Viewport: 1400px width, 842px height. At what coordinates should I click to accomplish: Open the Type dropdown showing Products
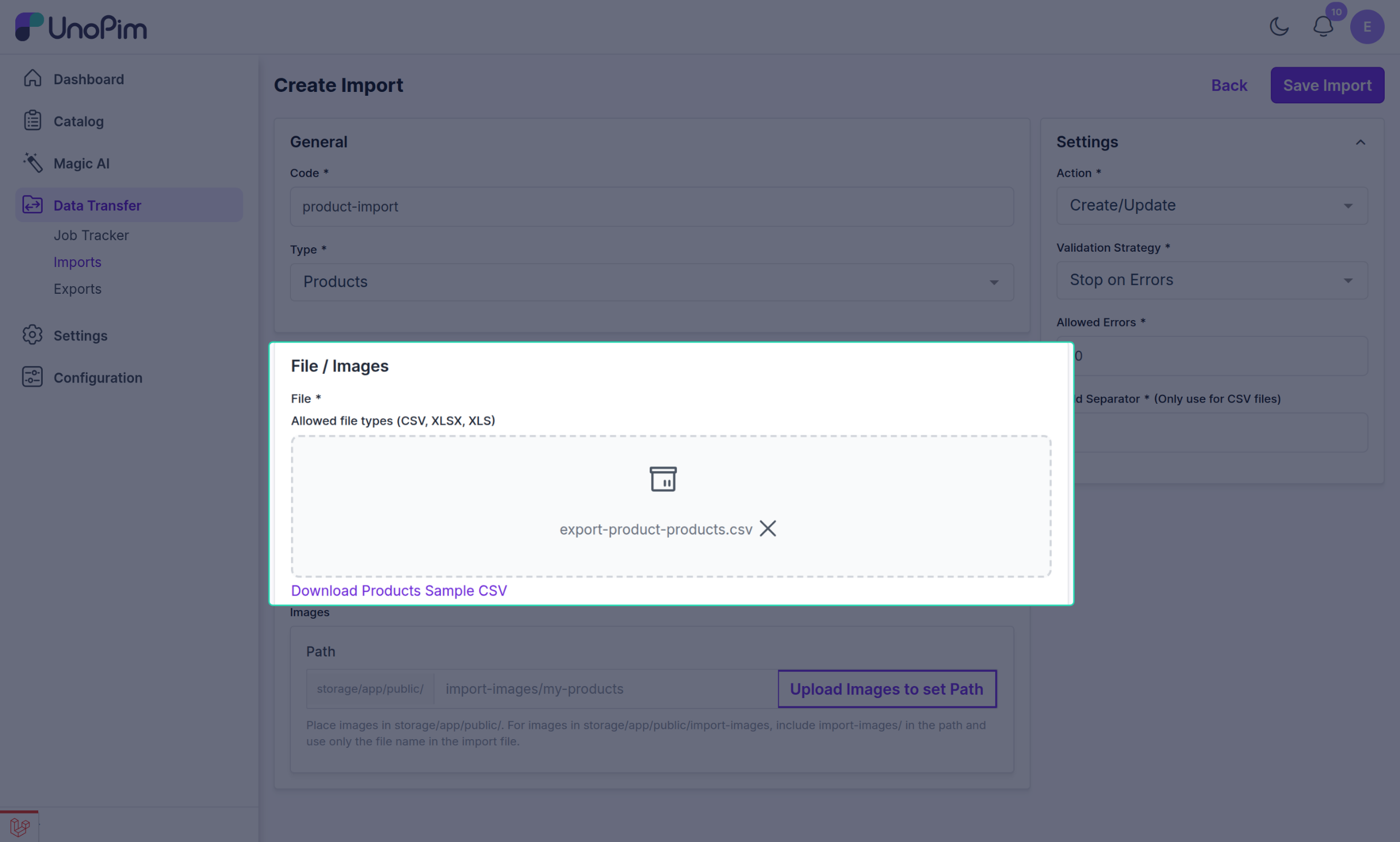click(x=651, y=281)
